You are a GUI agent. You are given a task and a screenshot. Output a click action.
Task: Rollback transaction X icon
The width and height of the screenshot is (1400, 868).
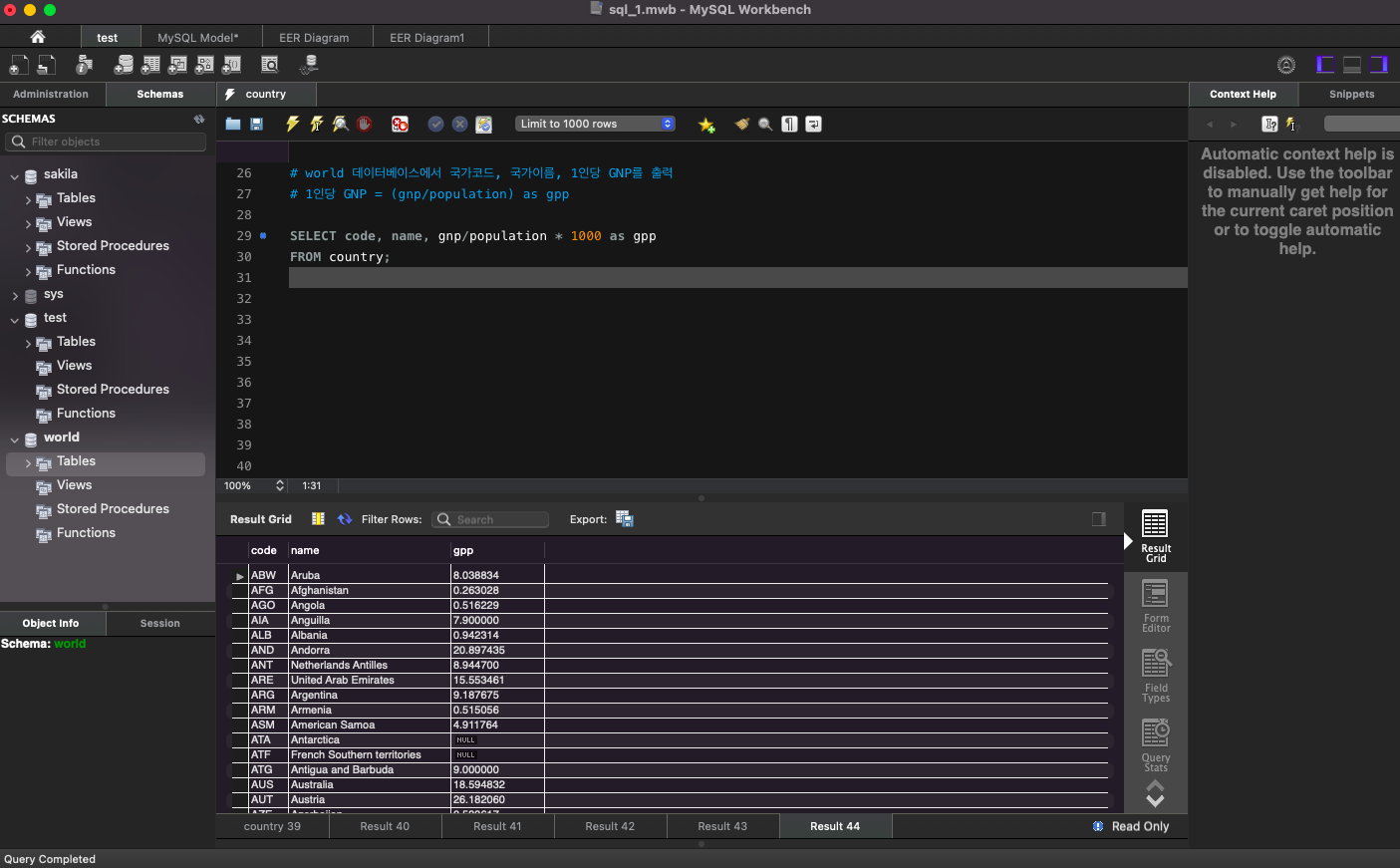point(459,125)
